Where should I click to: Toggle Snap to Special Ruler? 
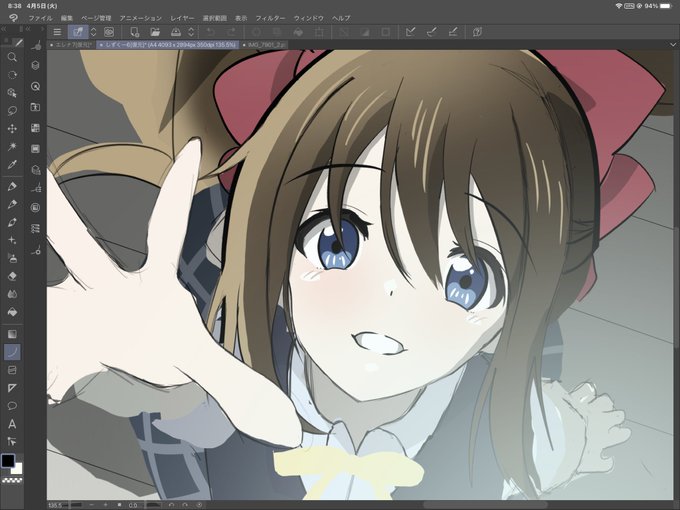click(431, 32)
